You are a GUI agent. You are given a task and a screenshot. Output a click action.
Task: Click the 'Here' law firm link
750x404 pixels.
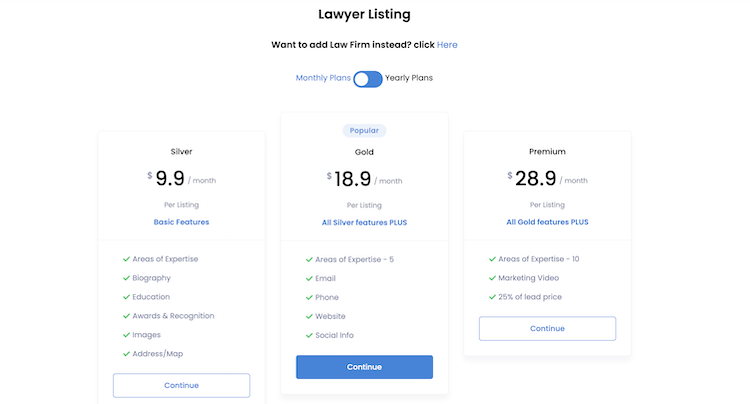click(x=447, y=45)
